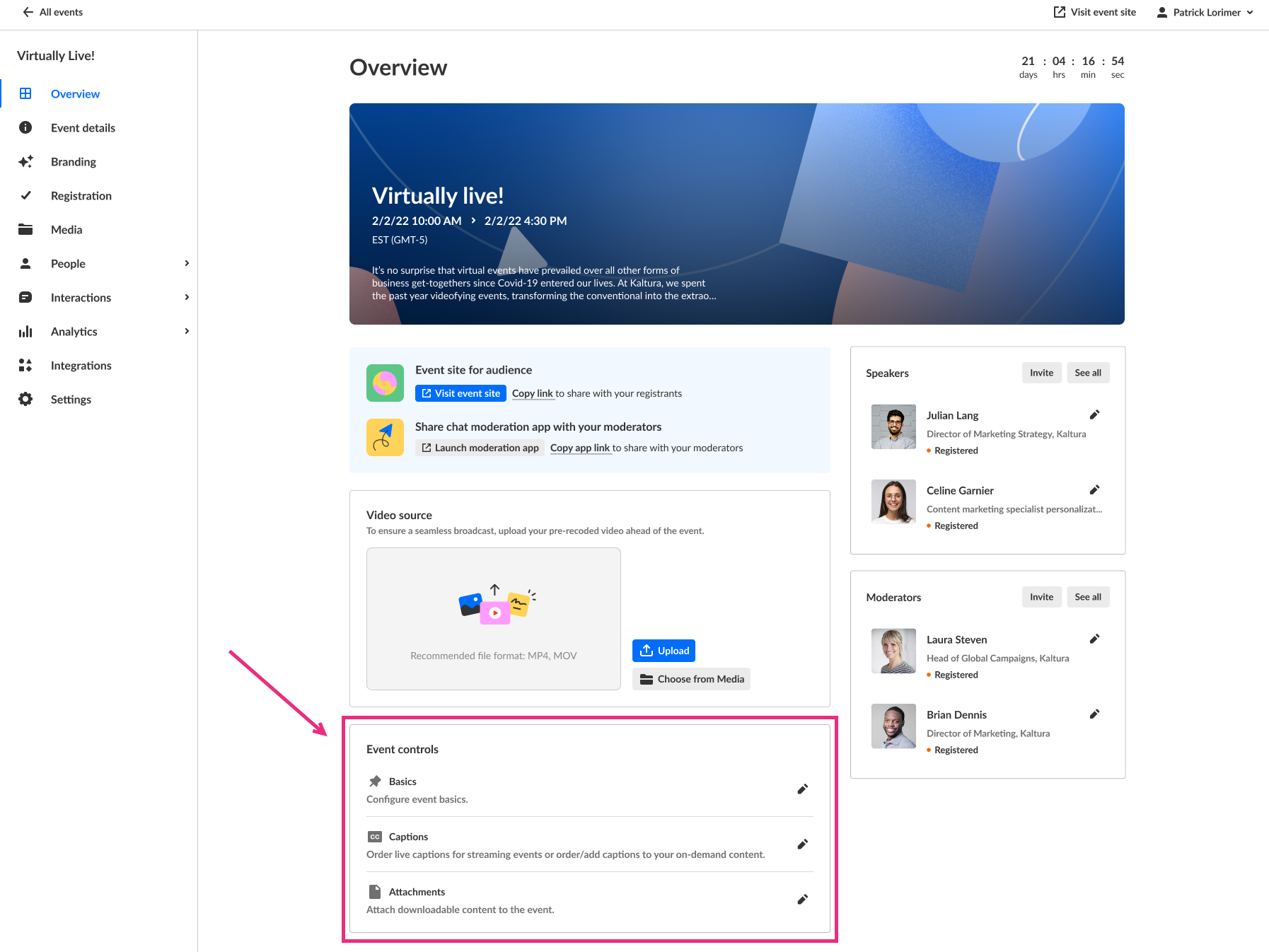1269x952 pixels.
Task: Expand the Analytics submenu chevron
Action: coord(187,331)
